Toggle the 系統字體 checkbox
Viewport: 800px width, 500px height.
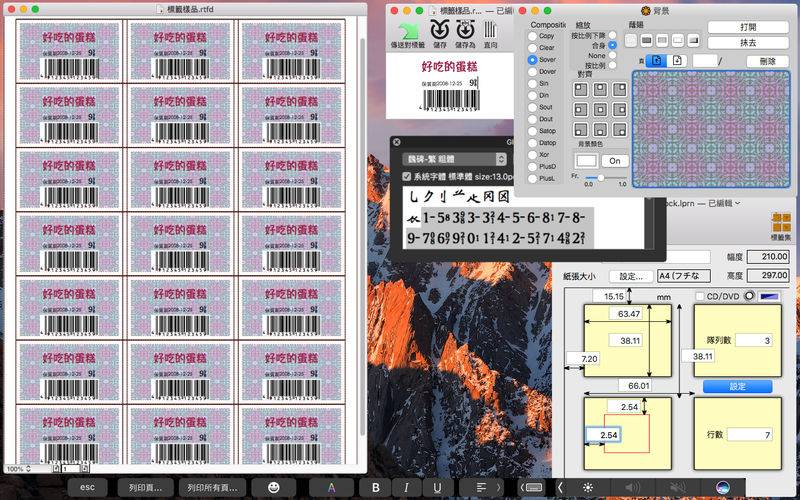coord(407,177)
